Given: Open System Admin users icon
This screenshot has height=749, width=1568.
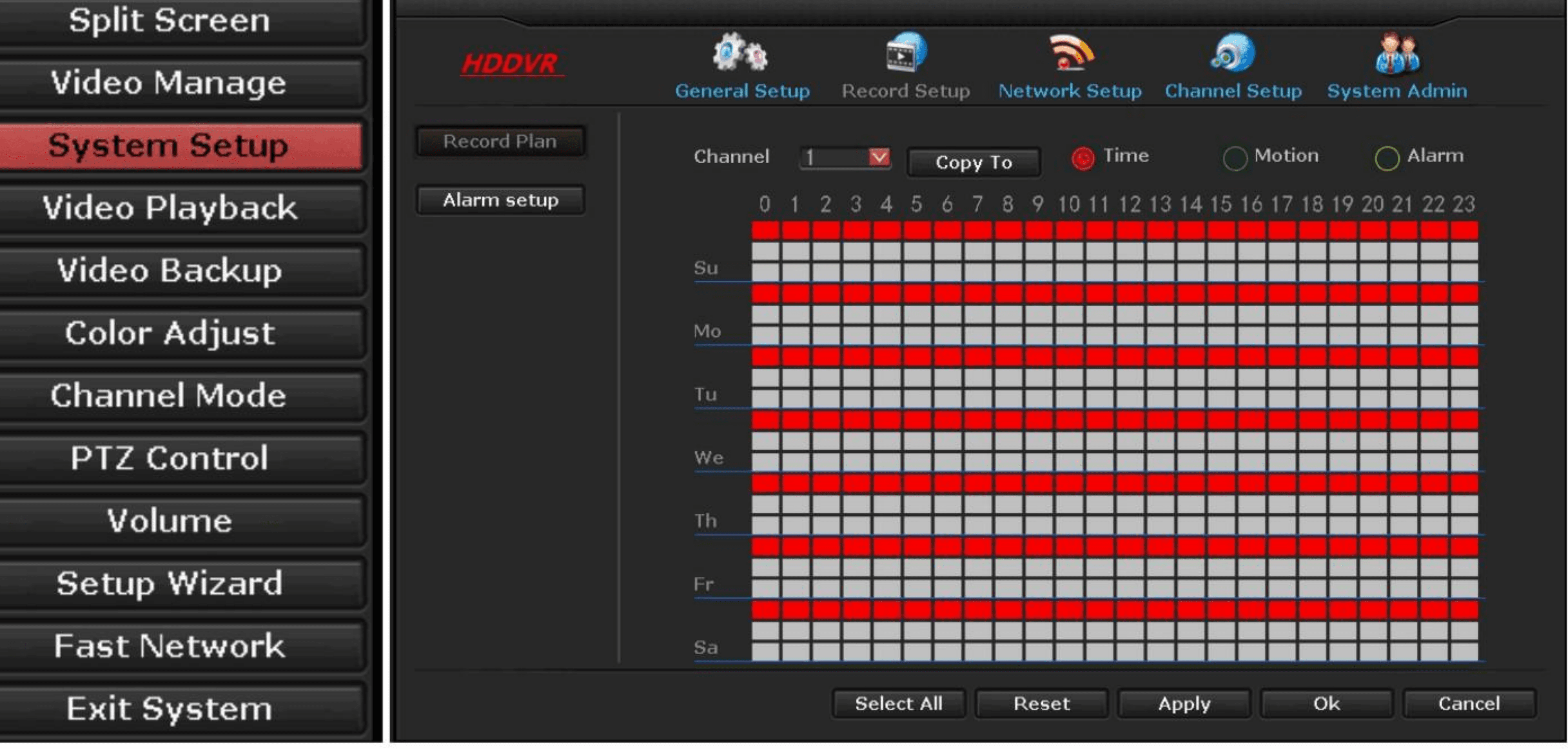Looking at the screenshot, I should [1398, 53].
